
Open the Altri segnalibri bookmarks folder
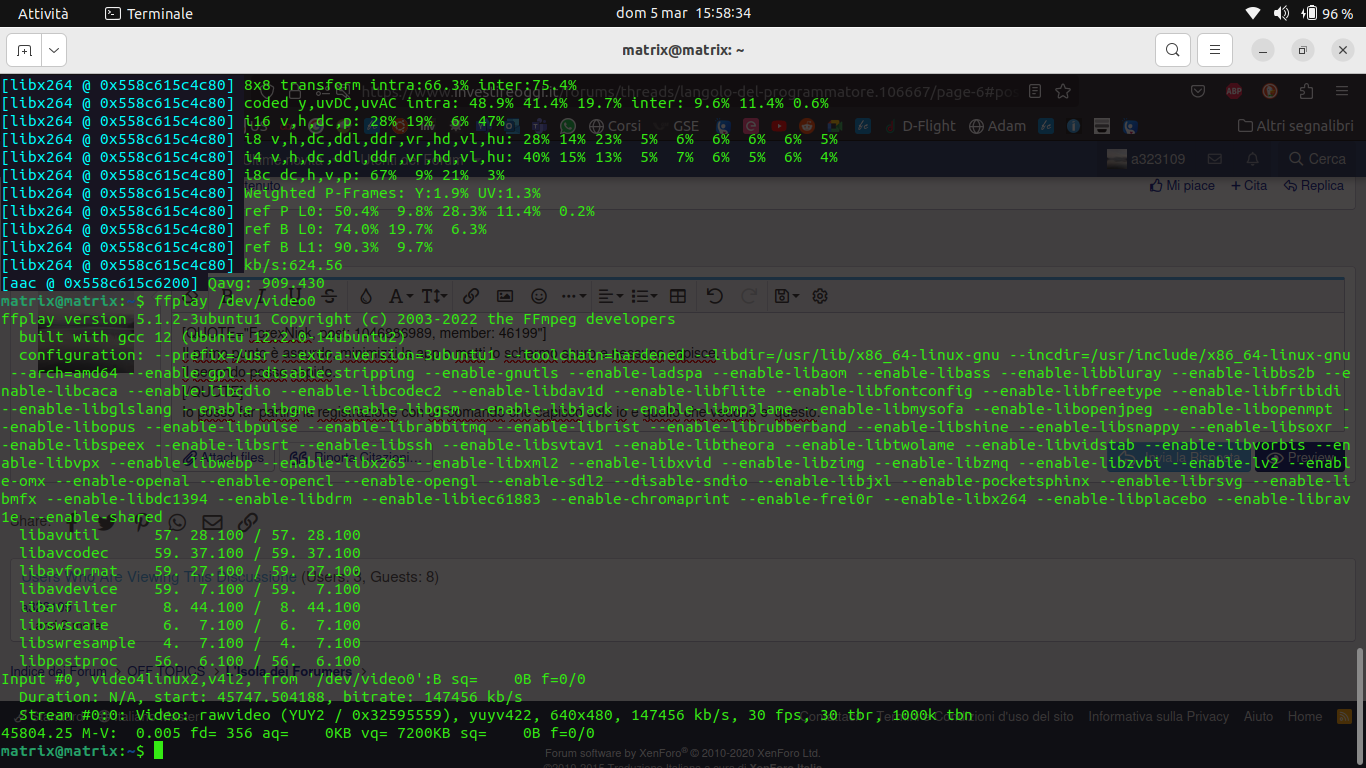tap(1295, 126)
